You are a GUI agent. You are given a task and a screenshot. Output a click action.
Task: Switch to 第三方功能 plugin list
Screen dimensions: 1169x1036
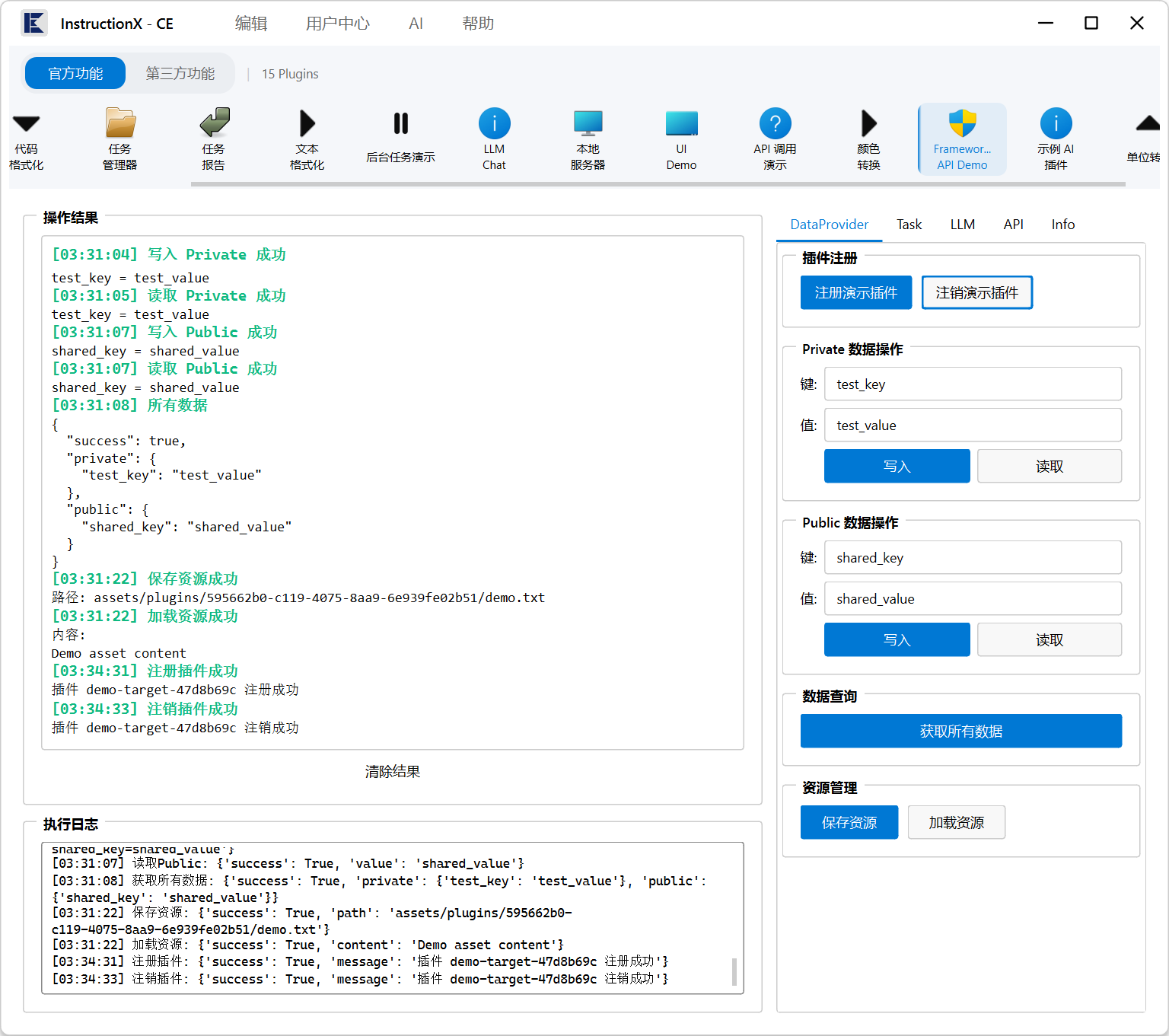point(180,73)
